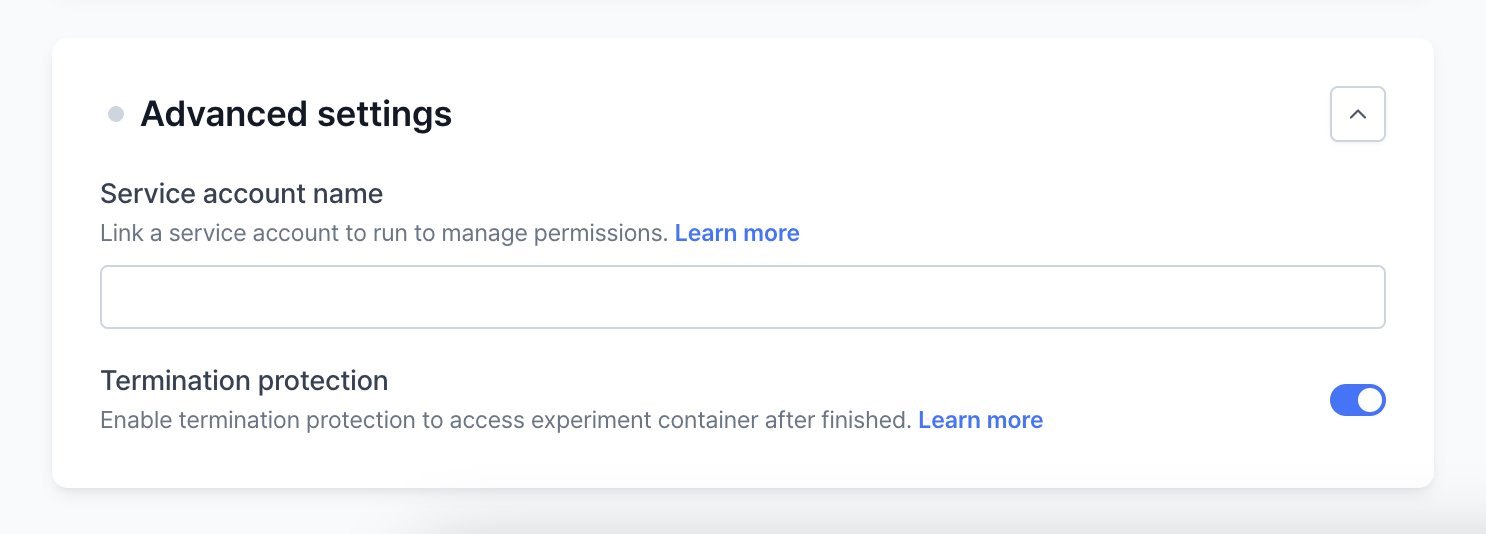Click the word 'settings' in the section title
Screen dimensions: 1486x534
(x=384, y=114)
